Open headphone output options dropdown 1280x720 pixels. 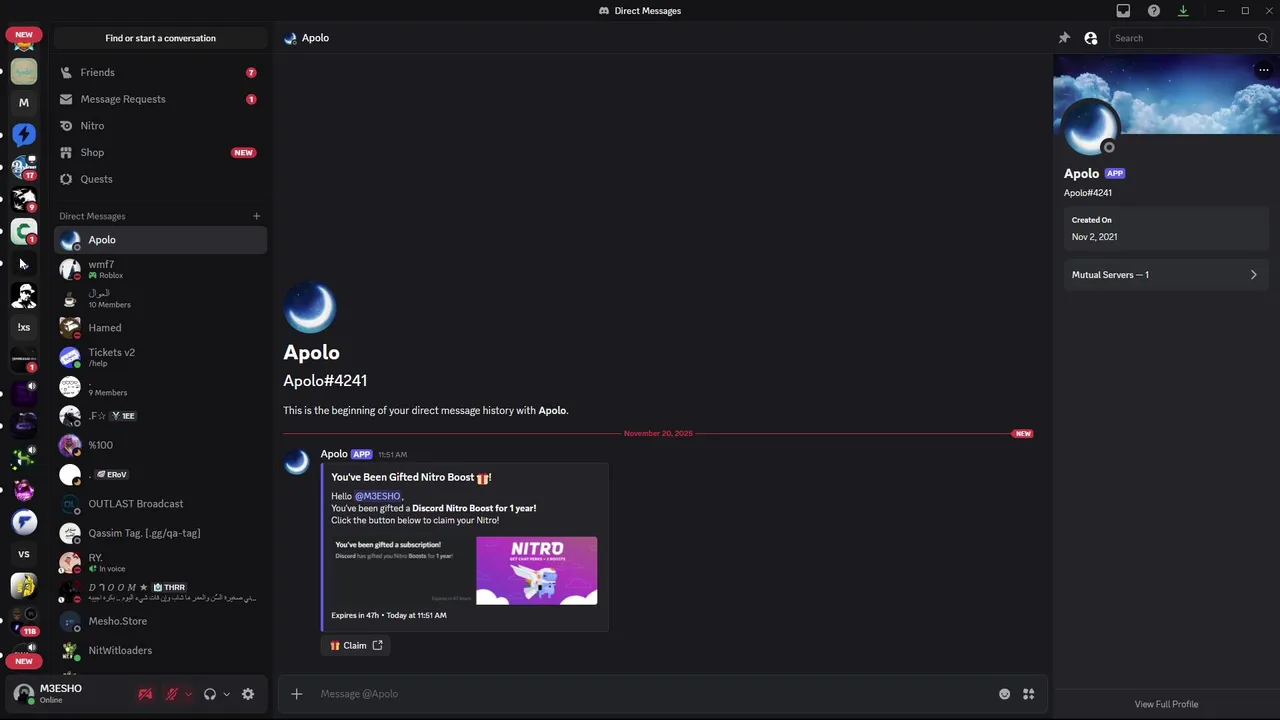pyautogui.click(x=227, y=694)
